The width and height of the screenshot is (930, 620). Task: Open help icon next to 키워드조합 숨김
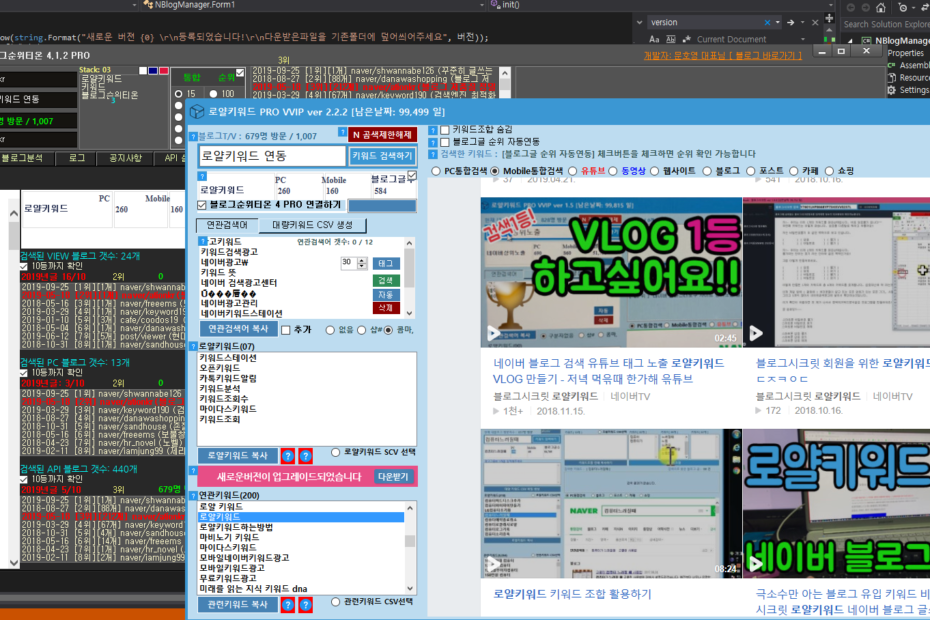pos(433,130)
